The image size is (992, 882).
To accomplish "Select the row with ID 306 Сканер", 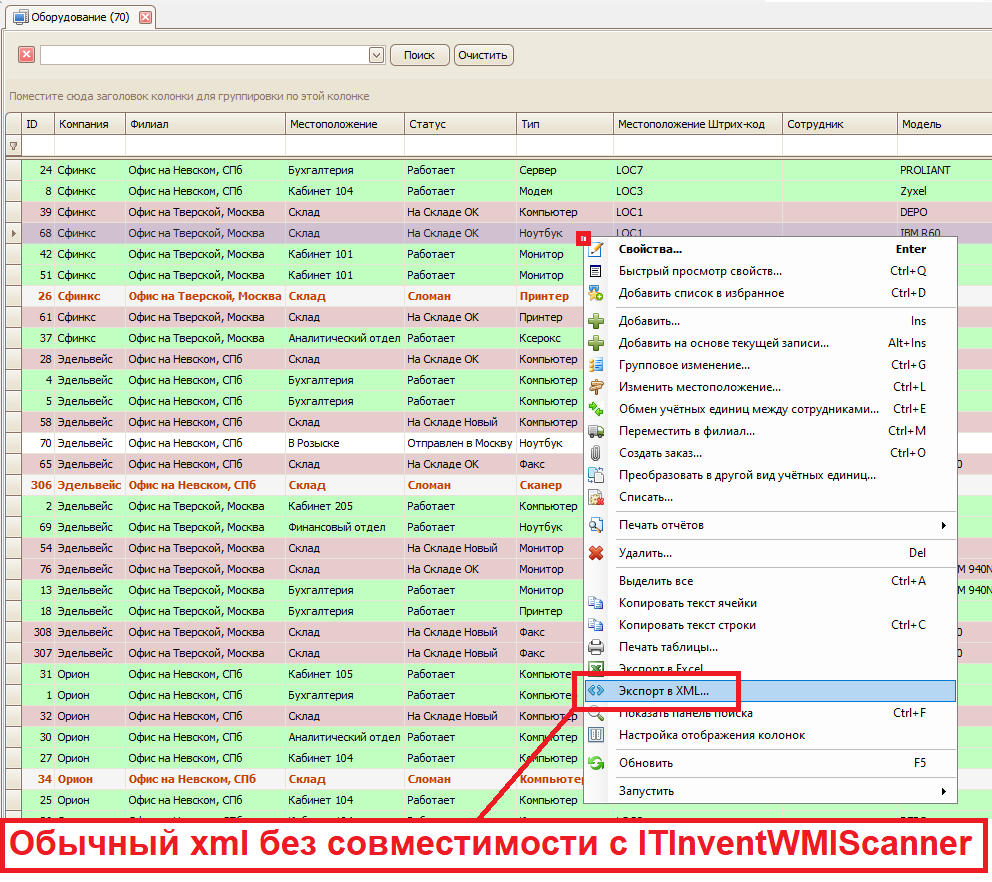I will coord(301,485).
